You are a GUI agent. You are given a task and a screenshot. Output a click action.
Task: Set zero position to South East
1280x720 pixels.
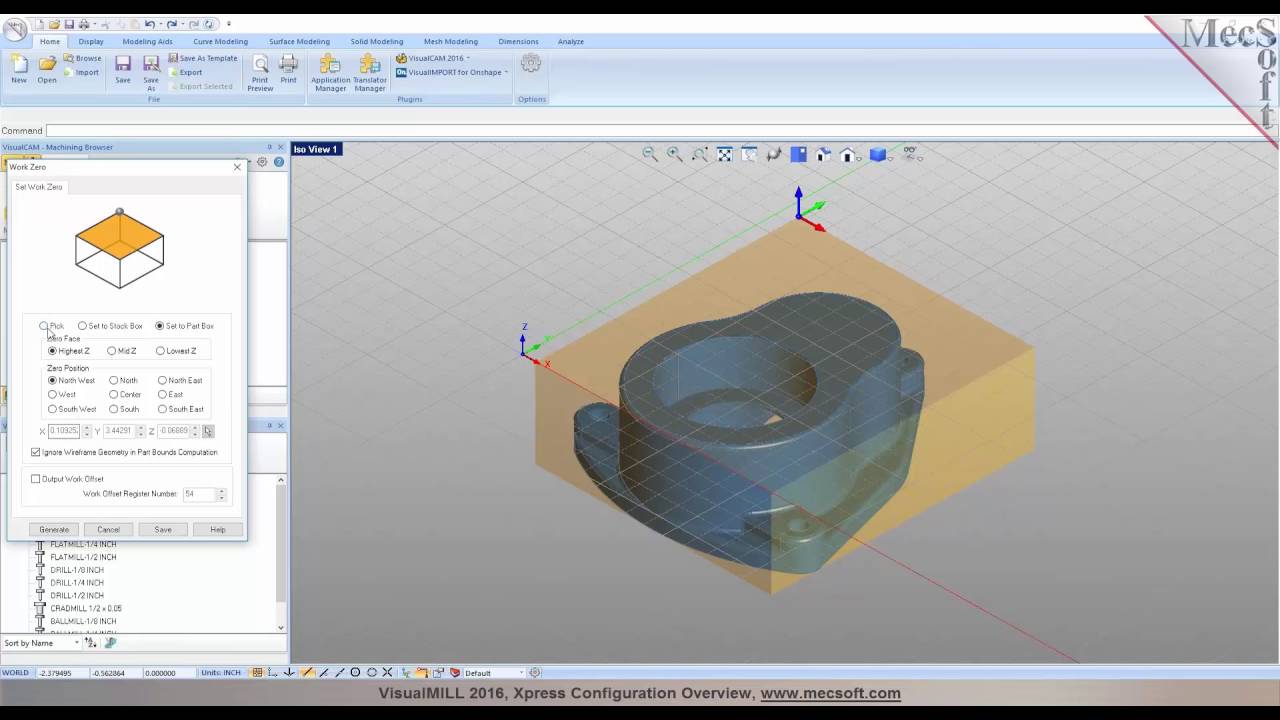tap(162, 409)
